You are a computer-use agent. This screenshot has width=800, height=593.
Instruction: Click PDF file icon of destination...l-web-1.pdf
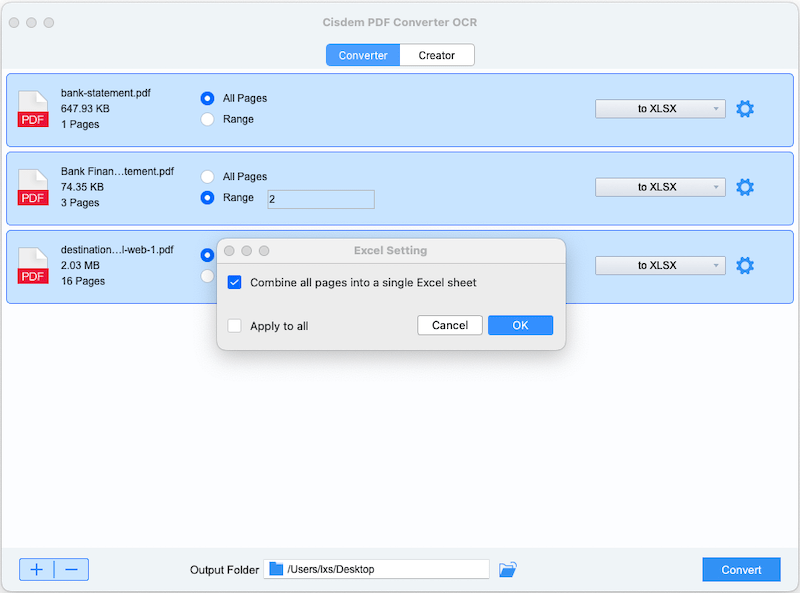pos(33,265)
